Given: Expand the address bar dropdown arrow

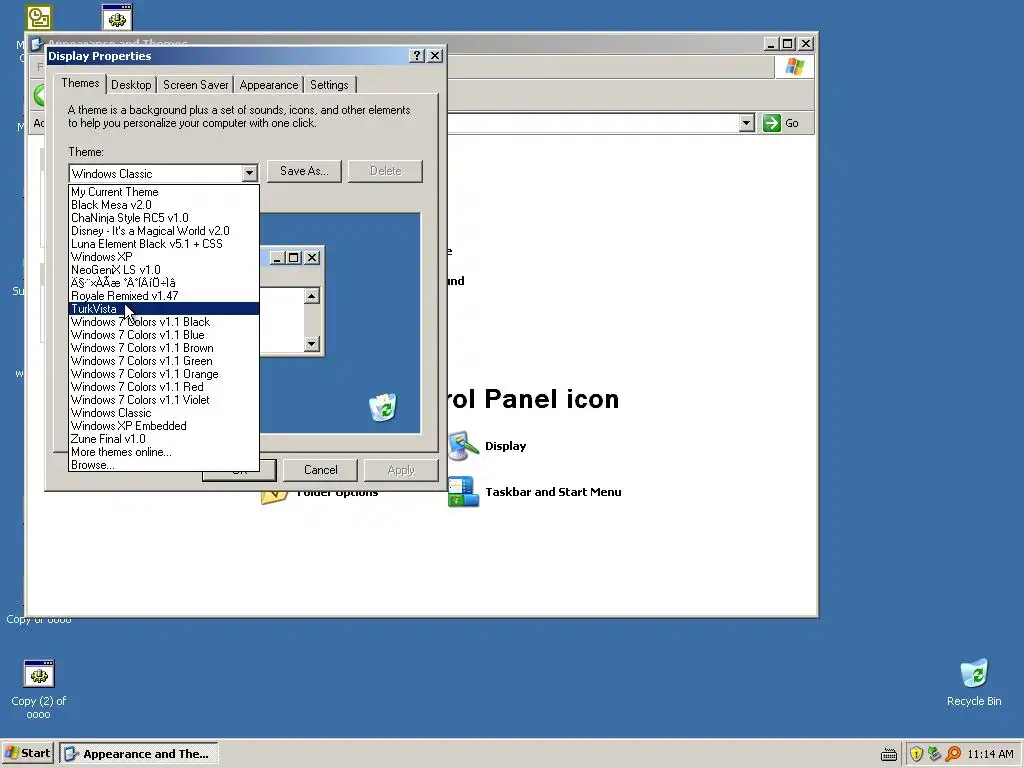Looking at the screenshot, I should (746, 123).
